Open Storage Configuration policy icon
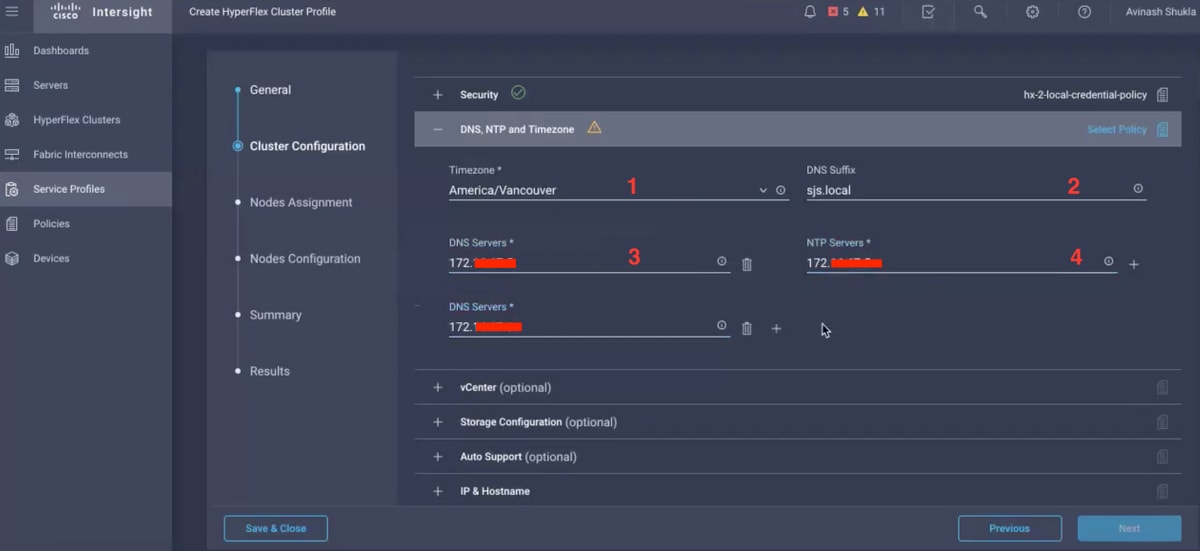1200x551 pixels. click(x=1162, y=422)
